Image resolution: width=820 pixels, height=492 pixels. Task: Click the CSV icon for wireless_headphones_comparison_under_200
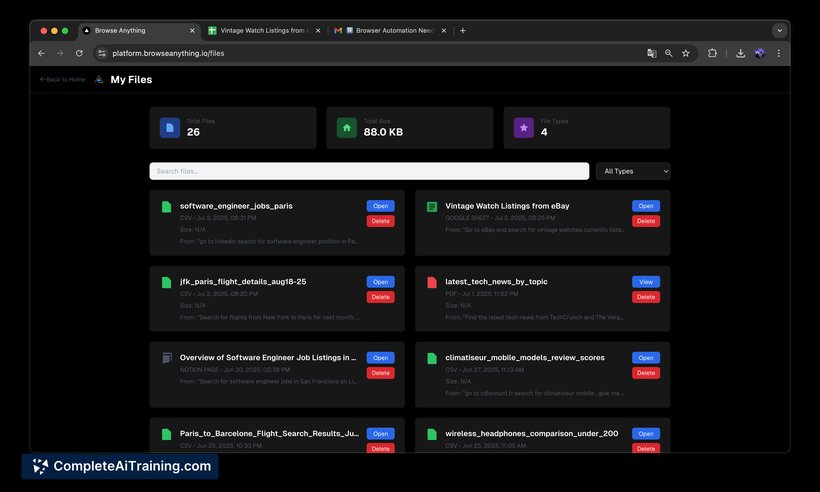click(432, 434)
